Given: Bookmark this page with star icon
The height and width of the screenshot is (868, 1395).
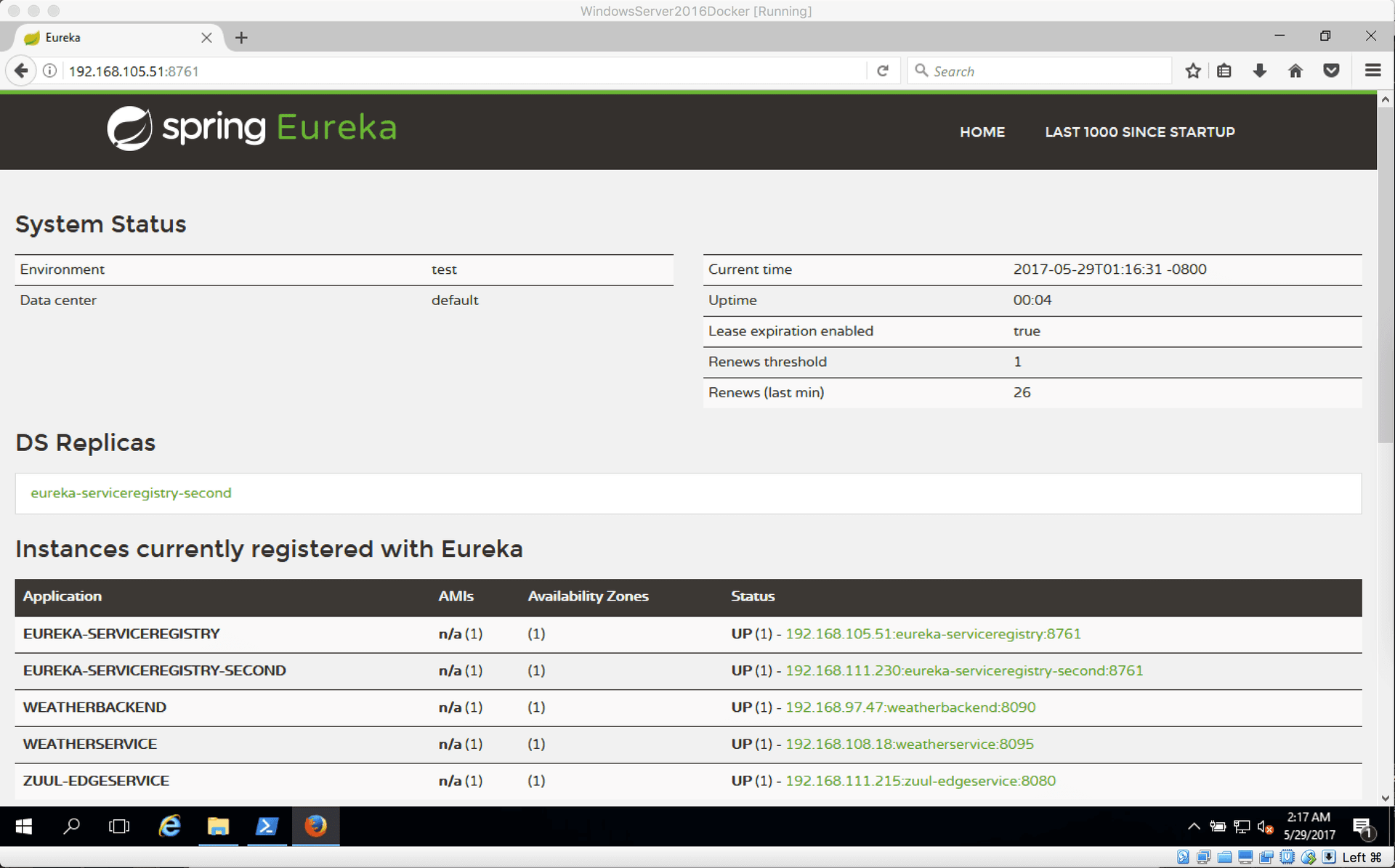Looking at the screenshot, I should (1193, 71).
